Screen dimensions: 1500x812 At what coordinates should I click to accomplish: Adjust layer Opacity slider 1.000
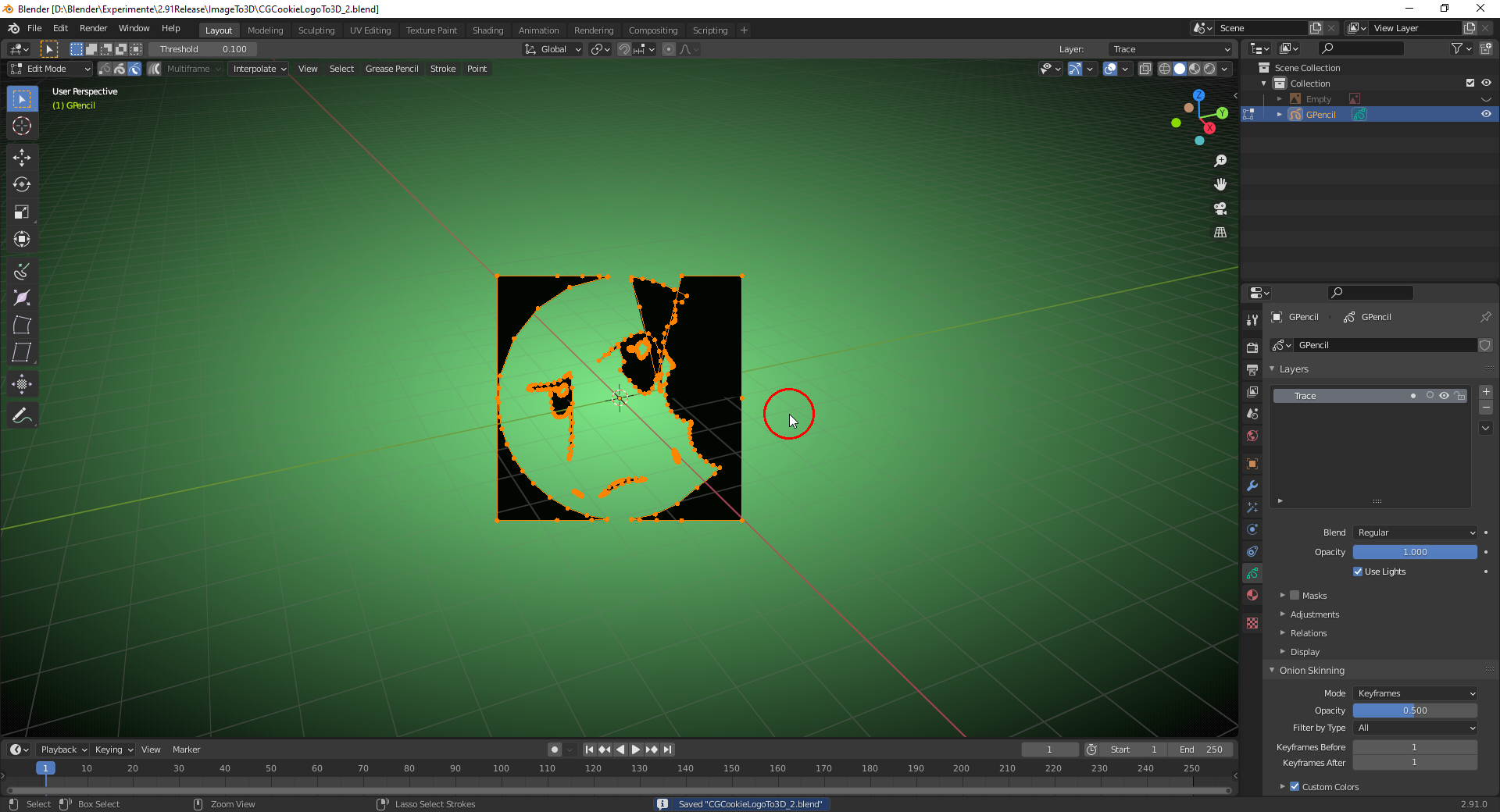[x=1415, y=552]
